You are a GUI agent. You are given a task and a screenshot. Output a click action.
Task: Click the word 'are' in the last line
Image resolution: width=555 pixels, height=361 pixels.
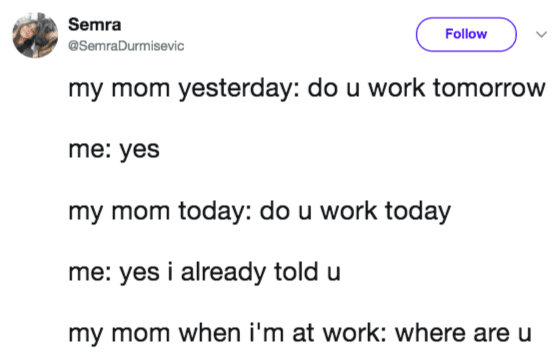(x=492, y=334)
